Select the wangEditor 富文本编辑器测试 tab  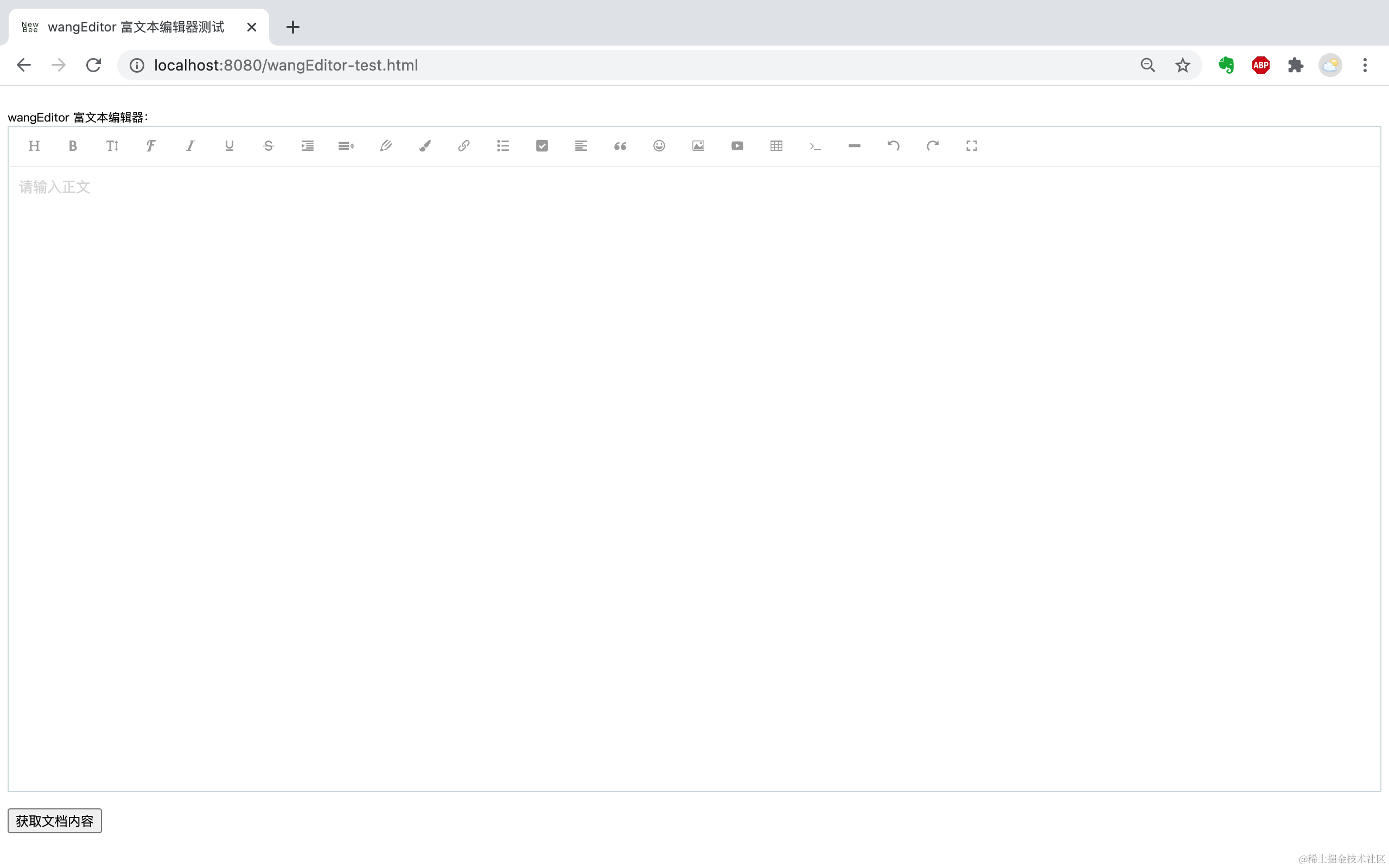tap(135, 27)
